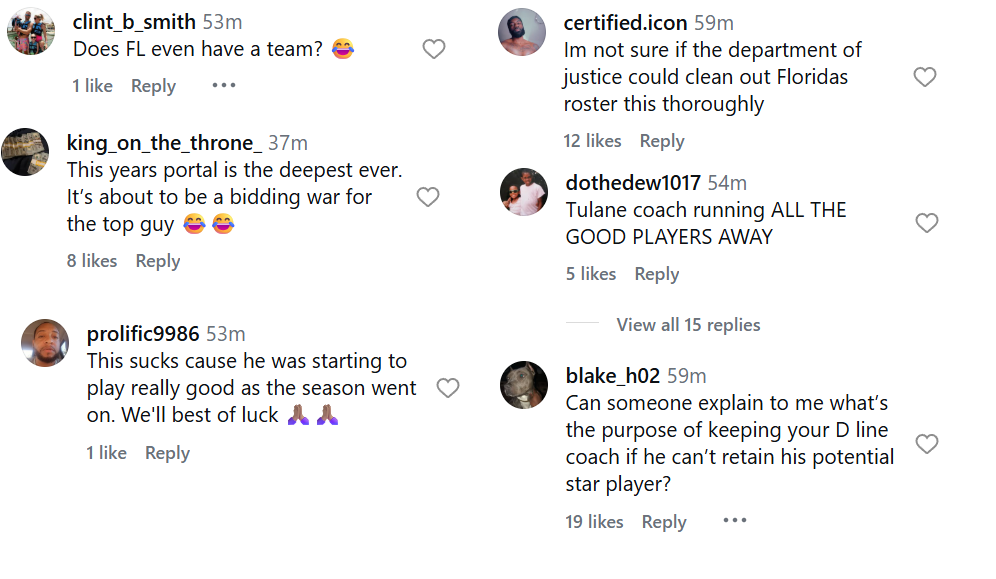
Task: Click dothedew1017's avatar
Action: (x=524, y=192)
